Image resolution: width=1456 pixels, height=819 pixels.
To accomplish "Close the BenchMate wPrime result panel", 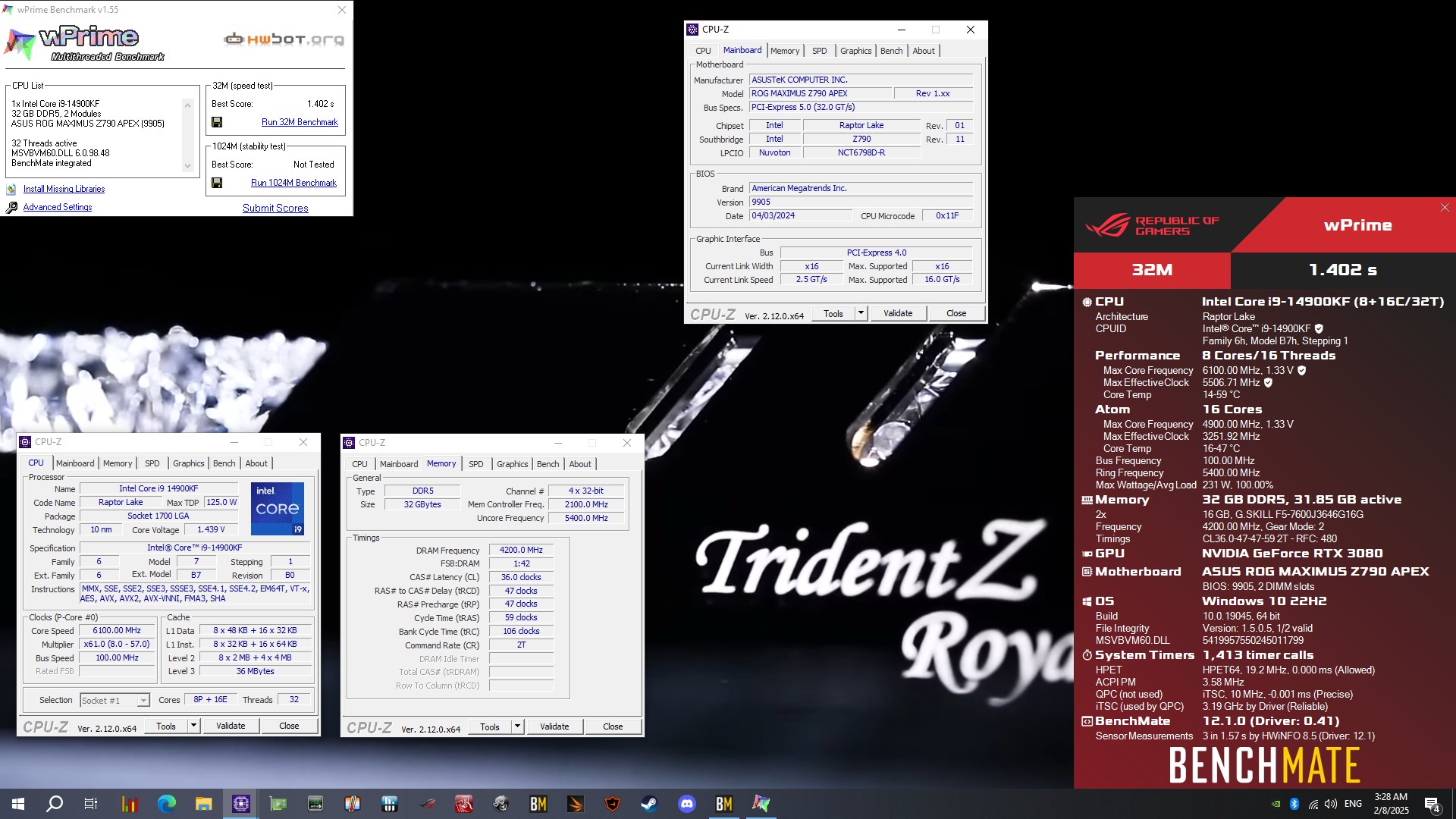I will [x=1445, y=208].
